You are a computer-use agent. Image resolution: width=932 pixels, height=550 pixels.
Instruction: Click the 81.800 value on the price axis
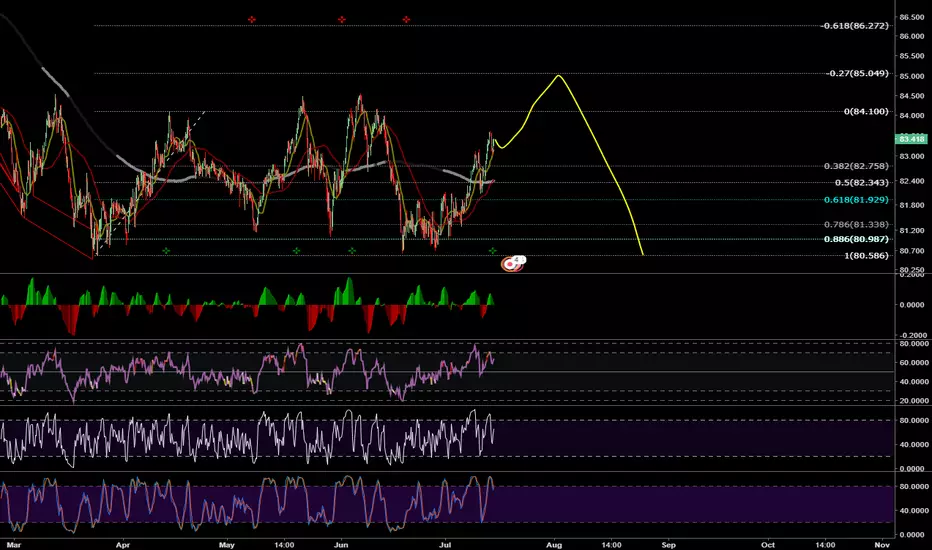coord(912,205)
